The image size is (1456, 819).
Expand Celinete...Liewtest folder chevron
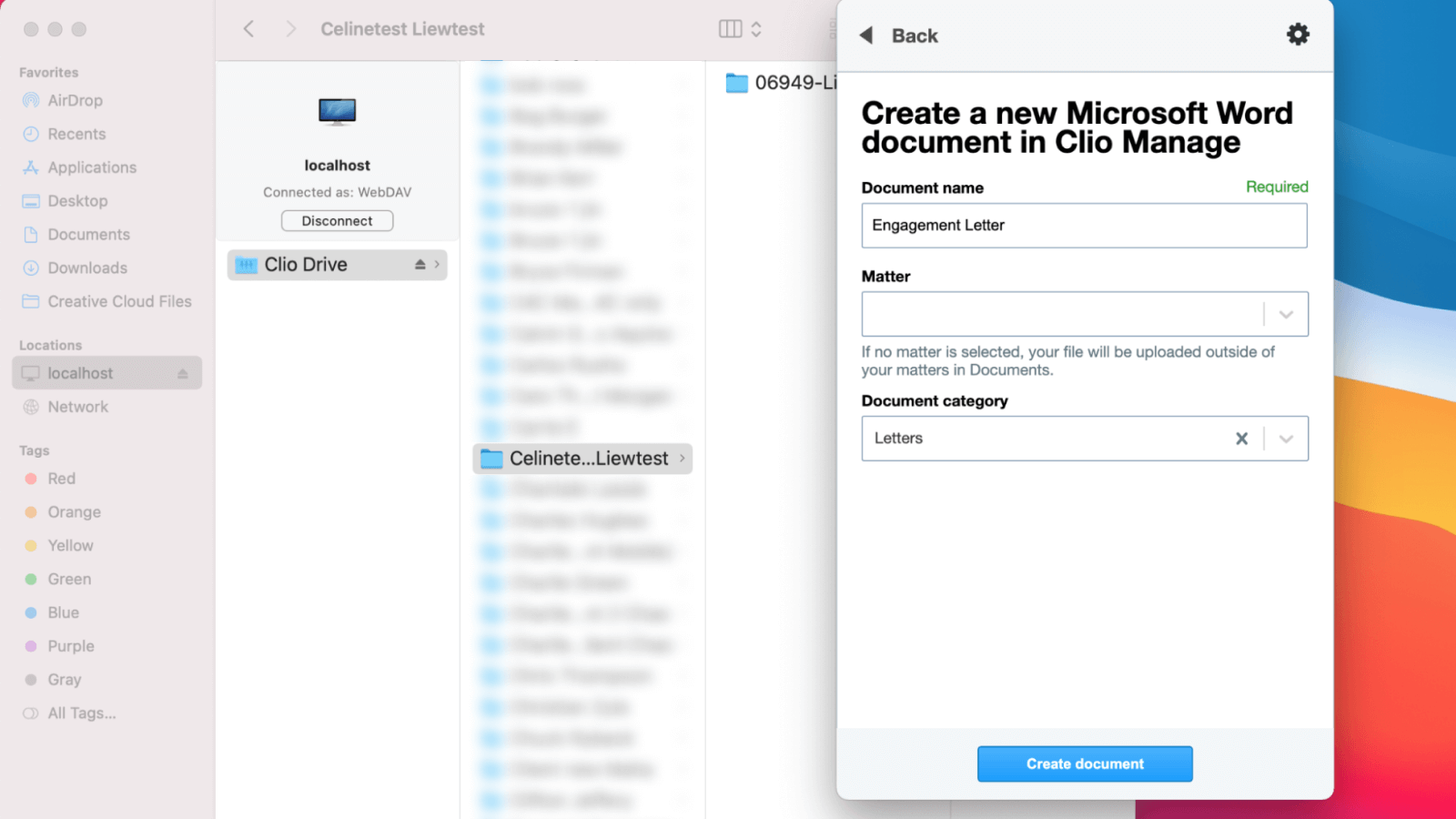click(682, 459)
